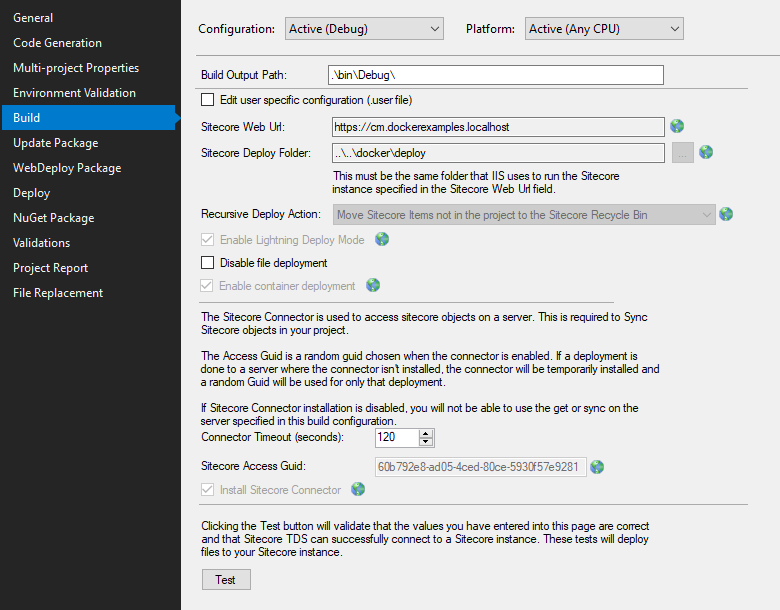The image size is (780, 610).
Task: Click the Test button
Action: click(226, 580)
